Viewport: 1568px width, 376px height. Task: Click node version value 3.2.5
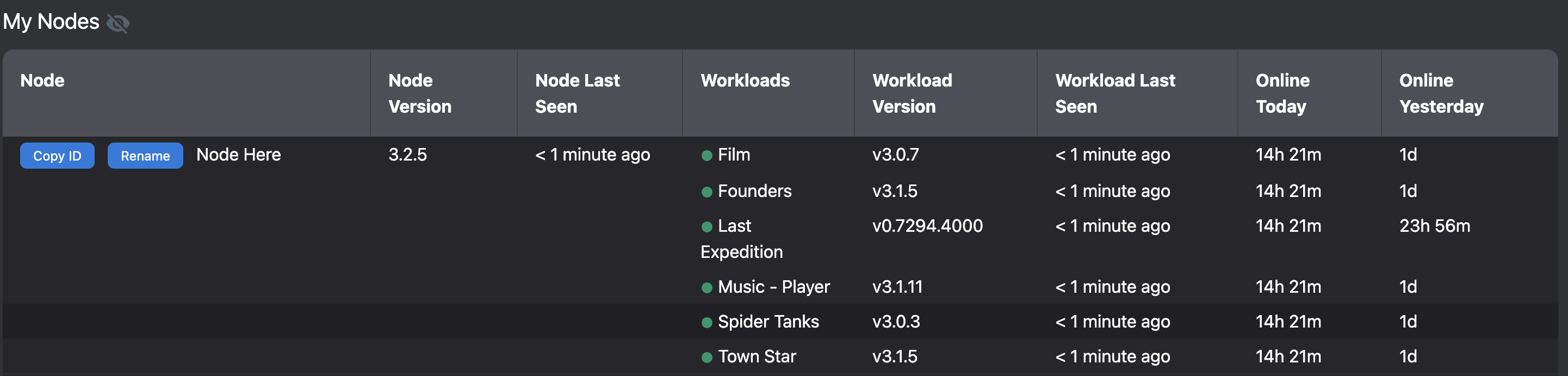tap(408, 155)
